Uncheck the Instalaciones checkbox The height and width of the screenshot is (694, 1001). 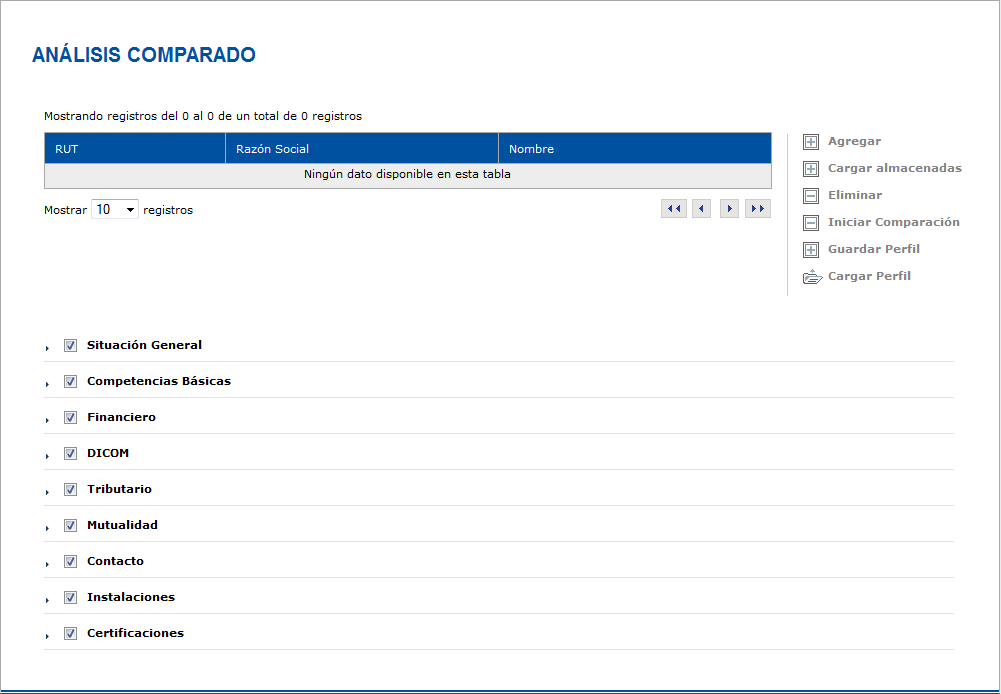[70, 598]
